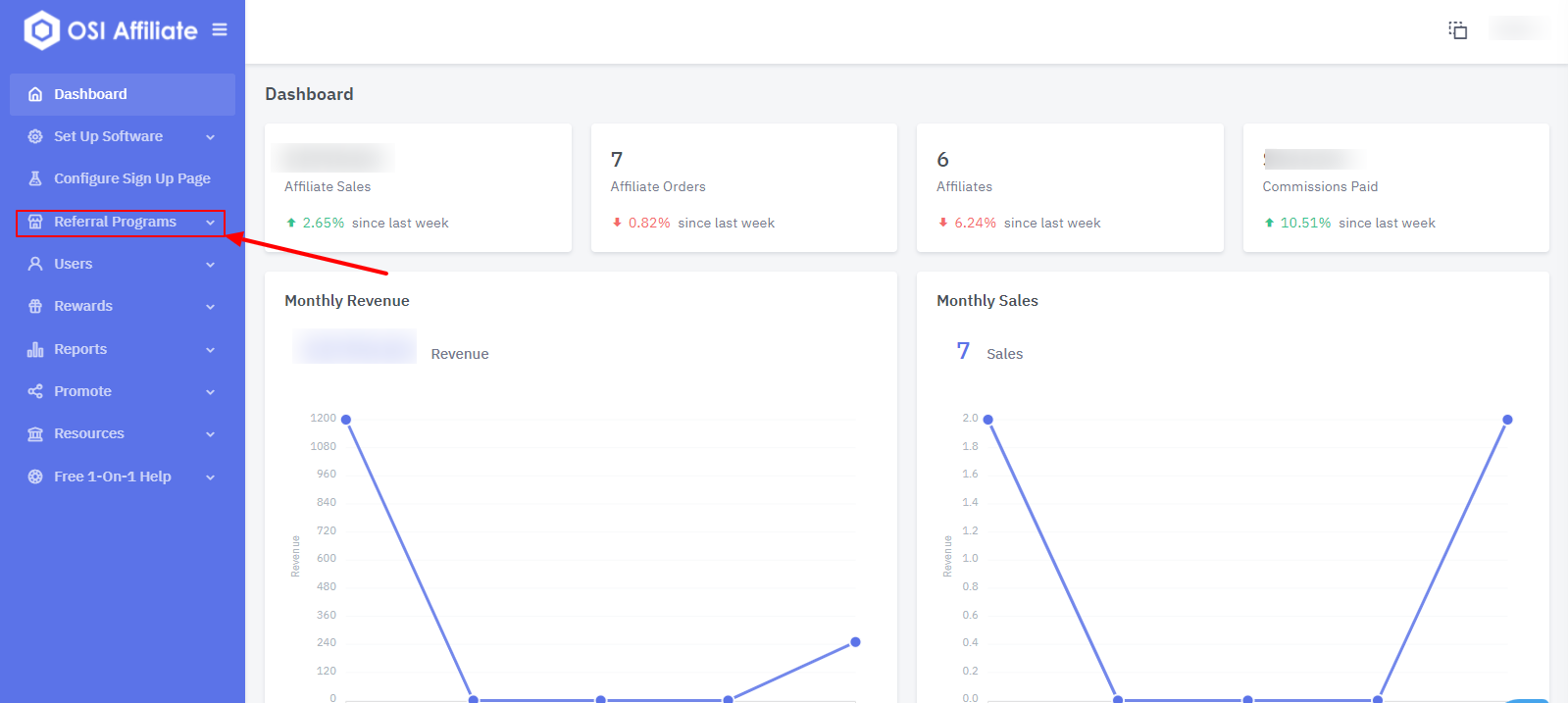Viewport: 1568px width, 703px height.
Task: Expand the Resources menu chevron
Action: point(210,434)
